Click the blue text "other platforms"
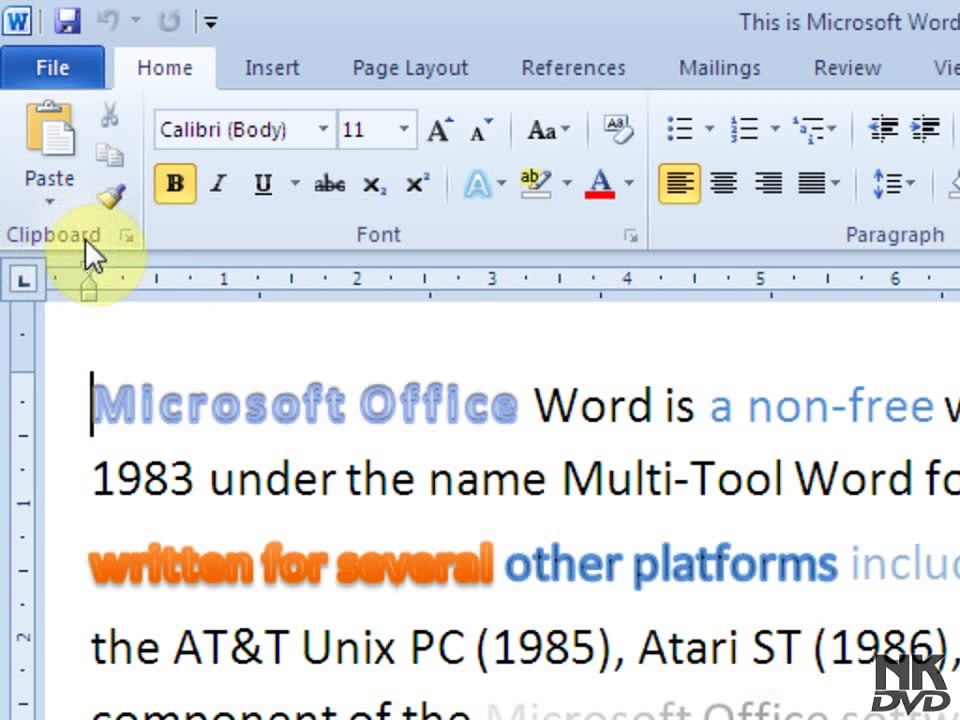Image resolution: width=960 pixels, height=720 pixels. tap(671, 565)
